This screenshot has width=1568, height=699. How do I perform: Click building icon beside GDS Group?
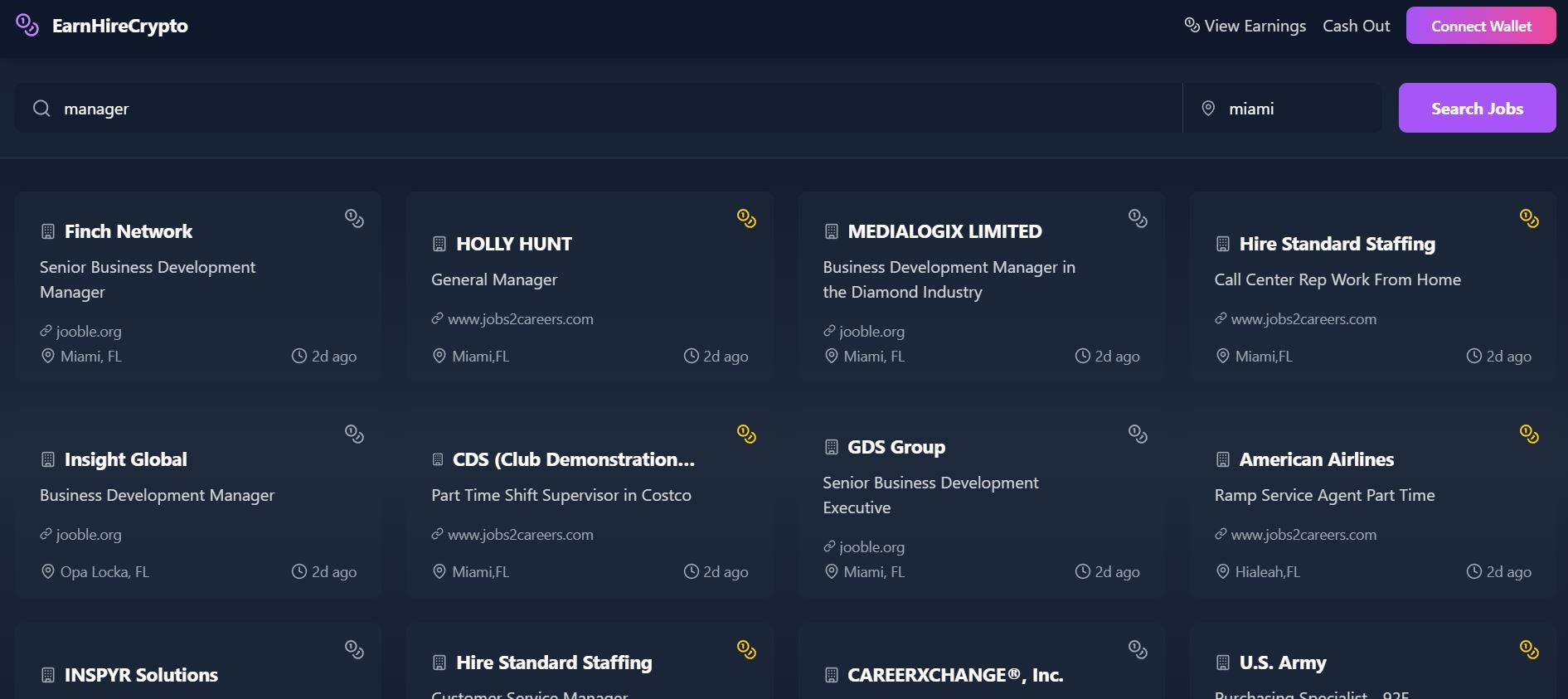(x=831, y=447)
